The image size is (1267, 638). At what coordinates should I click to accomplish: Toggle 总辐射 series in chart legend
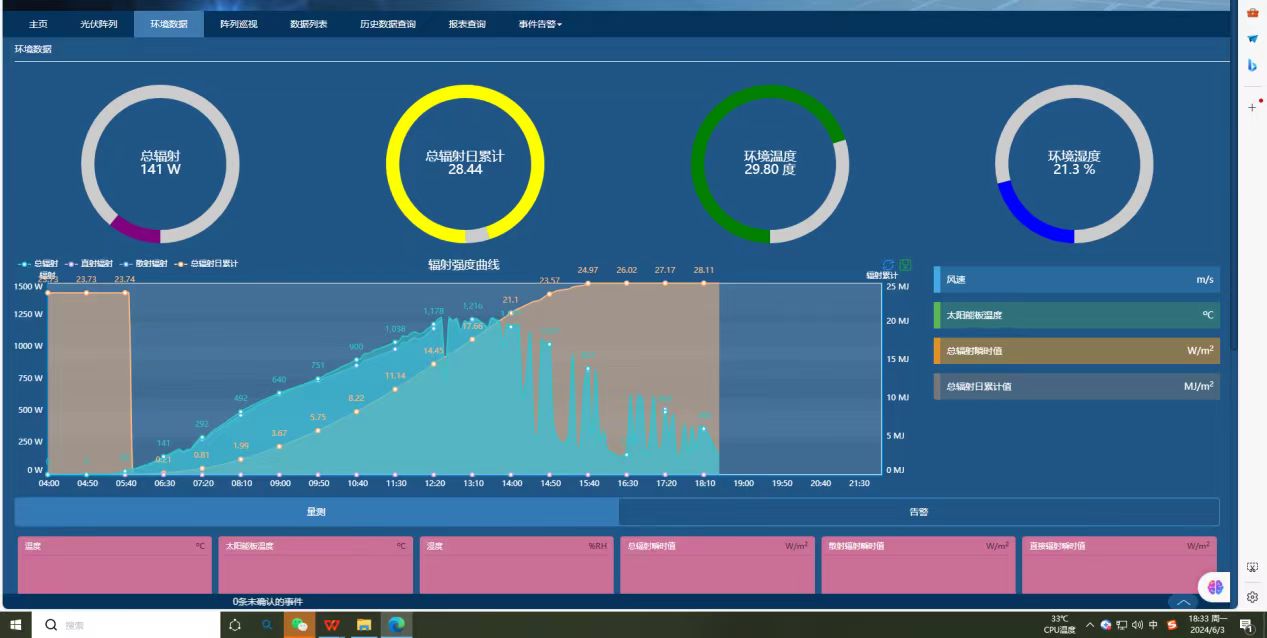pyautogui.click(x=41, y=264)
